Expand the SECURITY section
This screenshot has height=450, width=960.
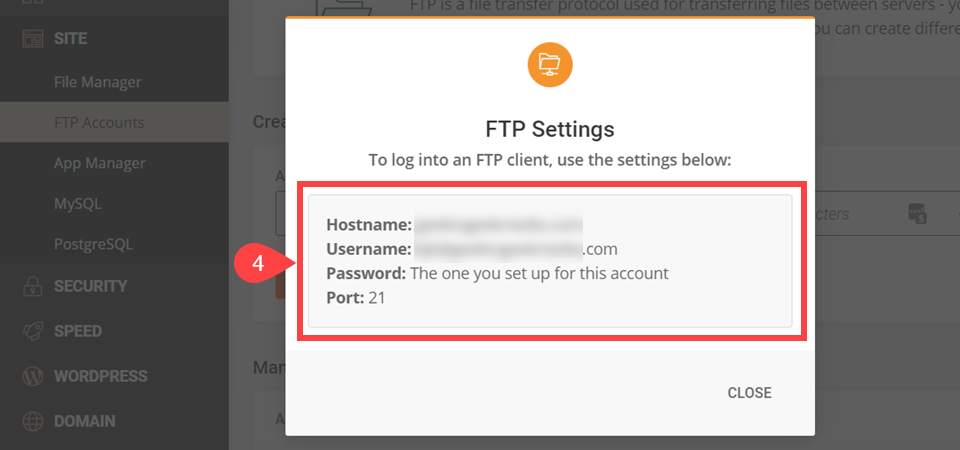tap(91, 286)
